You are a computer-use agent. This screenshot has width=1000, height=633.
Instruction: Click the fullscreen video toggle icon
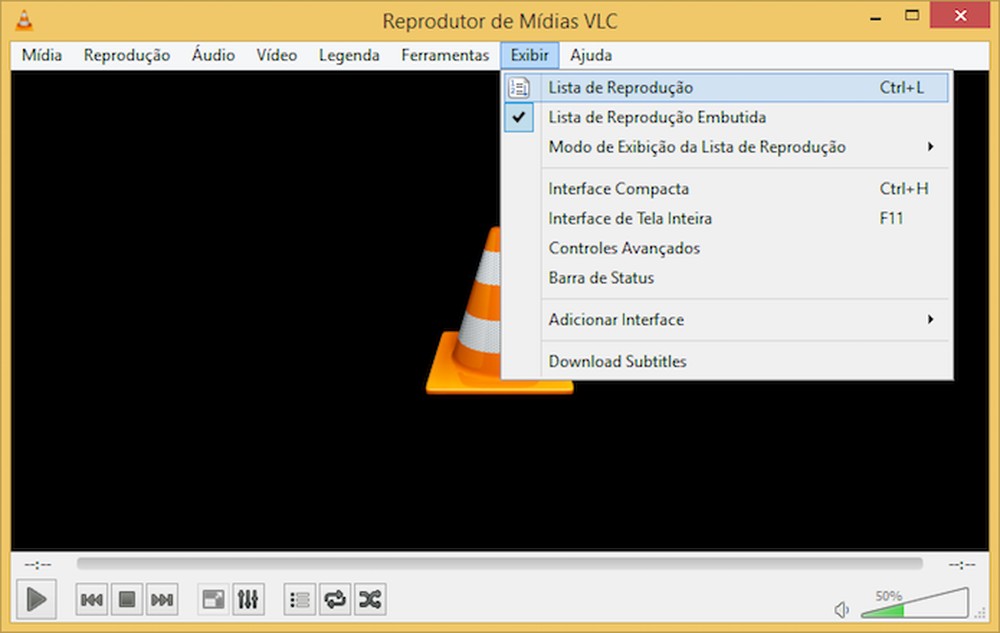coord(212,599)
